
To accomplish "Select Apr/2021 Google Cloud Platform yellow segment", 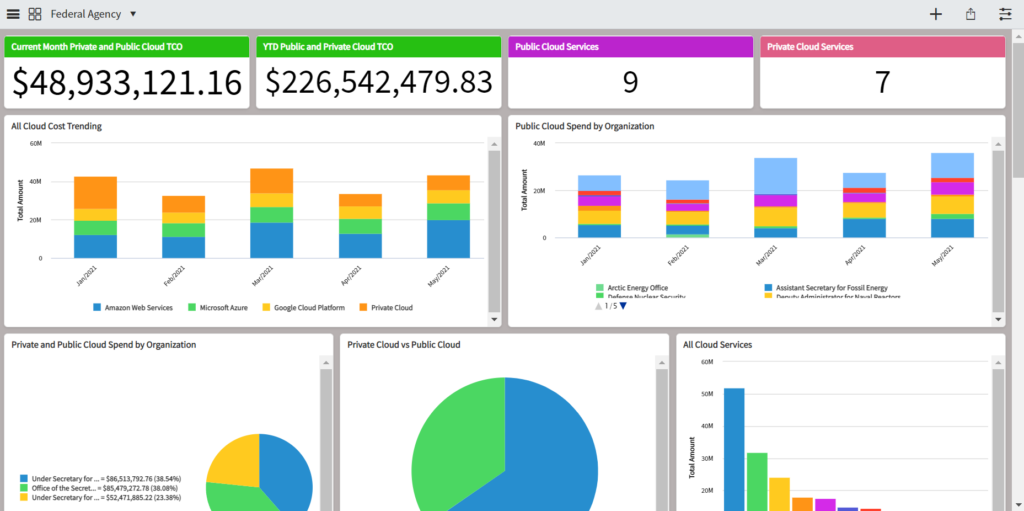I will coord(360,212).
